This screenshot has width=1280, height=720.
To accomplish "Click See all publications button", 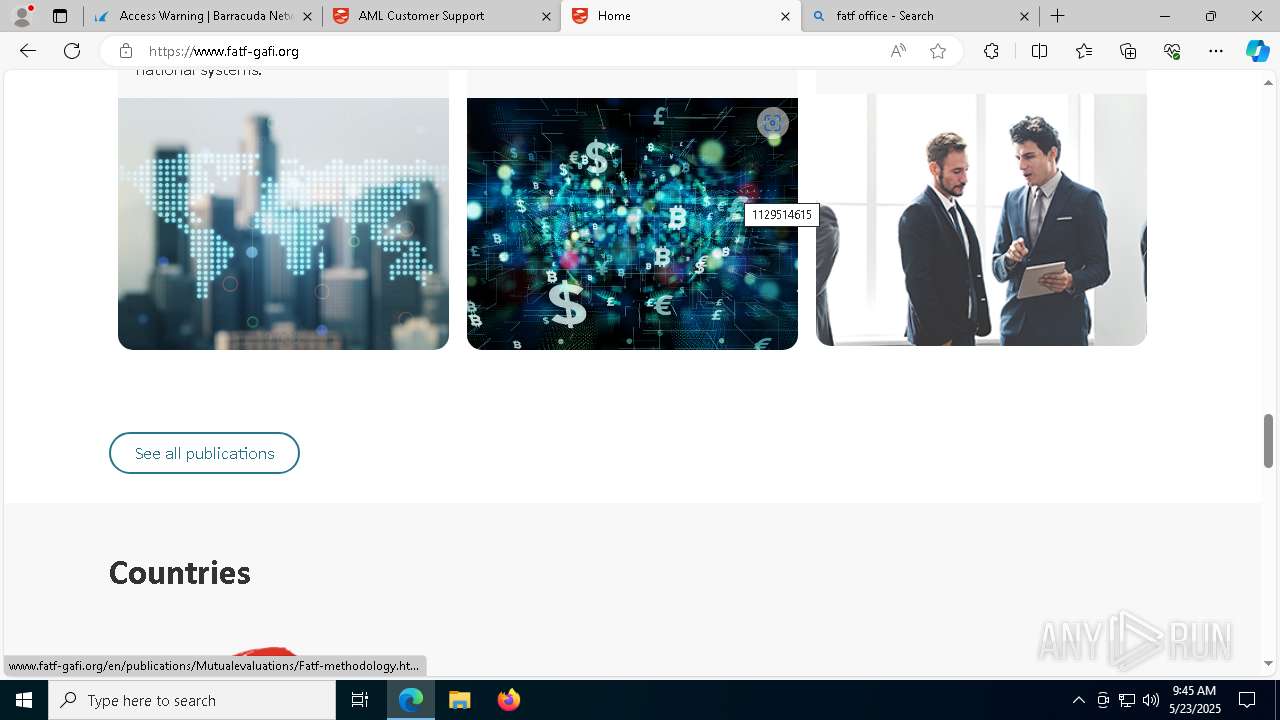I will coord(204,453).
